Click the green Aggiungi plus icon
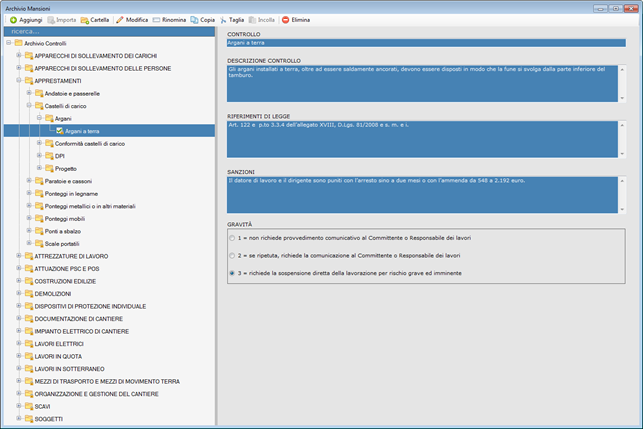Image resolution: width=643 pixels, height=429 pixels. pyautogui.click(x=14, y=19)
